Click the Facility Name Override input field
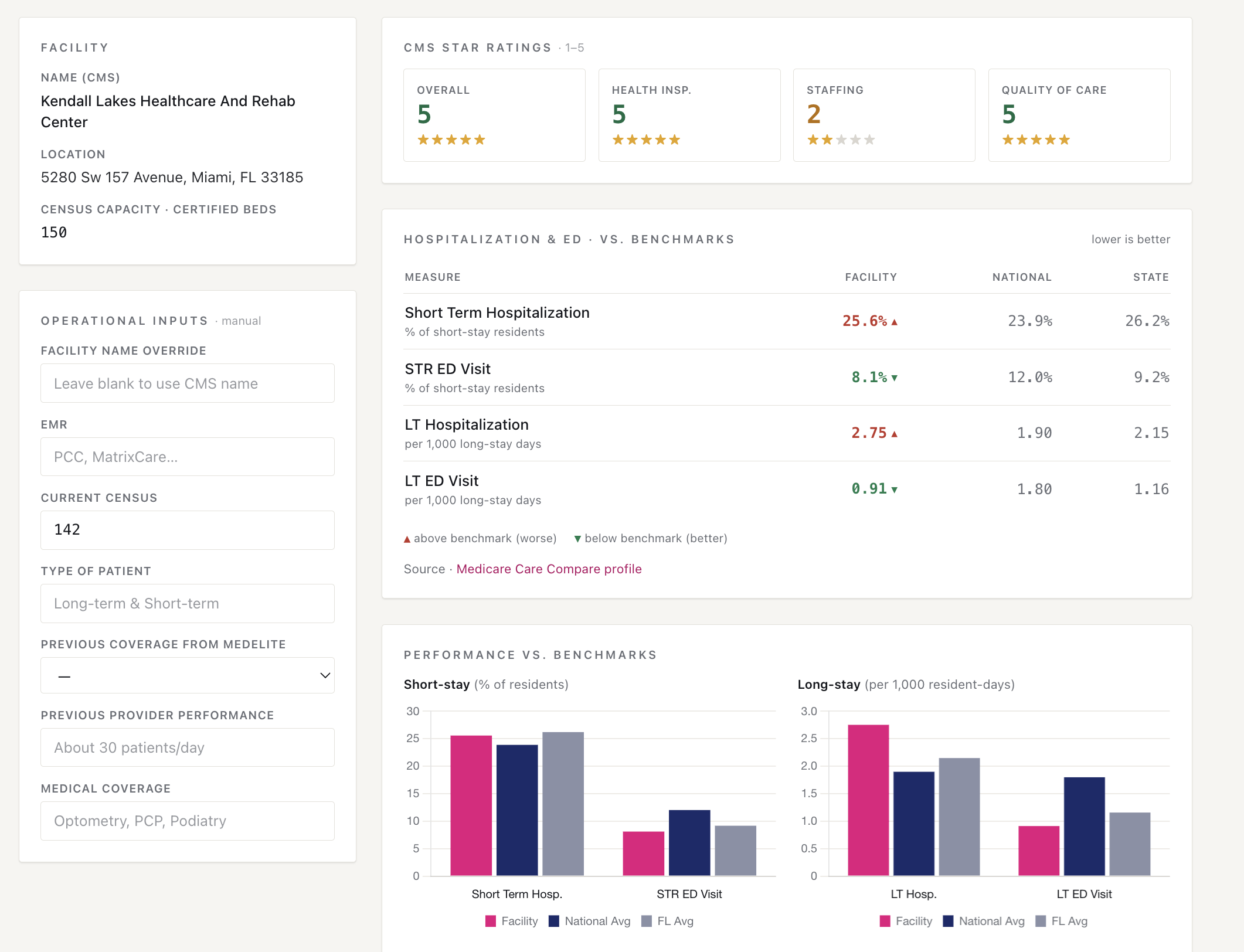The image size is (1244, 952). click(188, 383)
